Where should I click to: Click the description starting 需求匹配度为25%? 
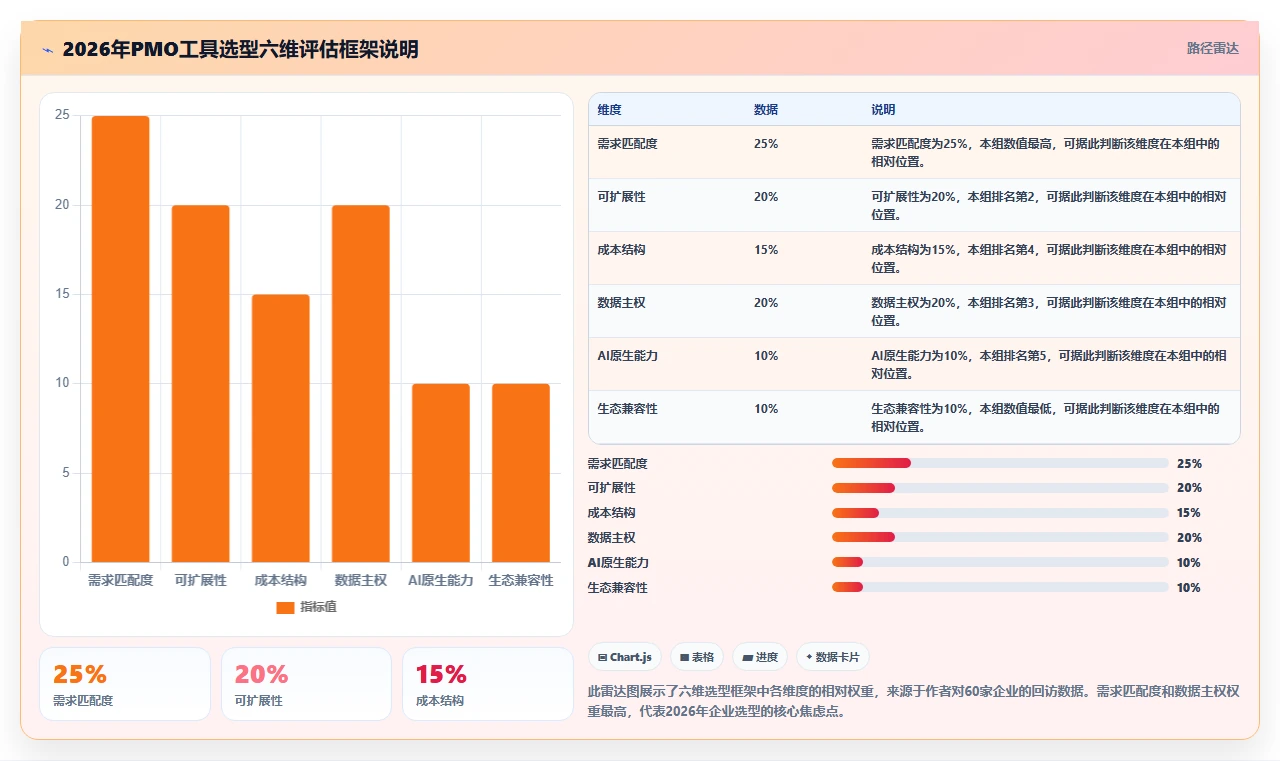1045,153
